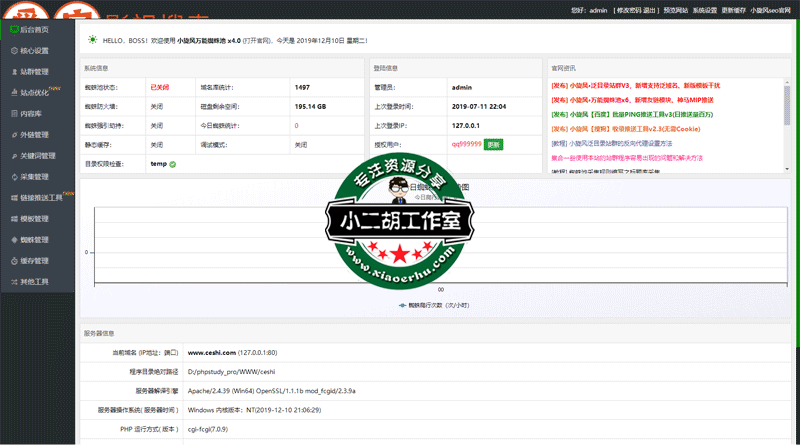This screenshot has width=800, height=445.
Task: Click the 核心设置 icon in sidebar
Action: point(12,51)
